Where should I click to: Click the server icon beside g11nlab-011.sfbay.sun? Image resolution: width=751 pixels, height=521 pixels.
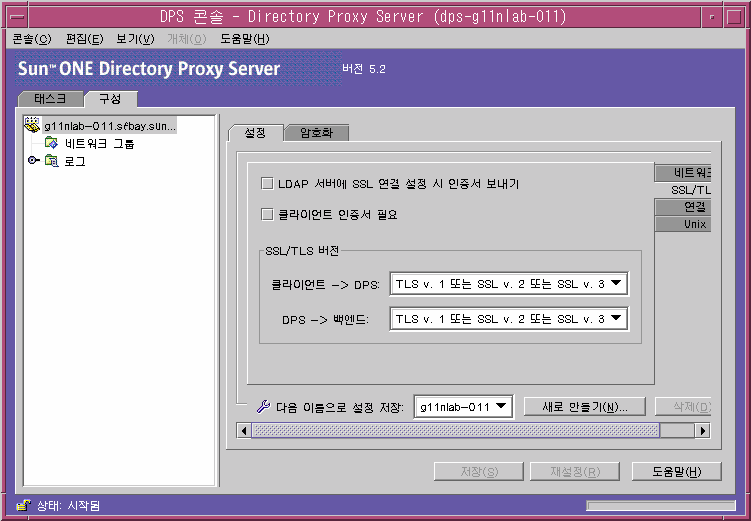point(32,125)
